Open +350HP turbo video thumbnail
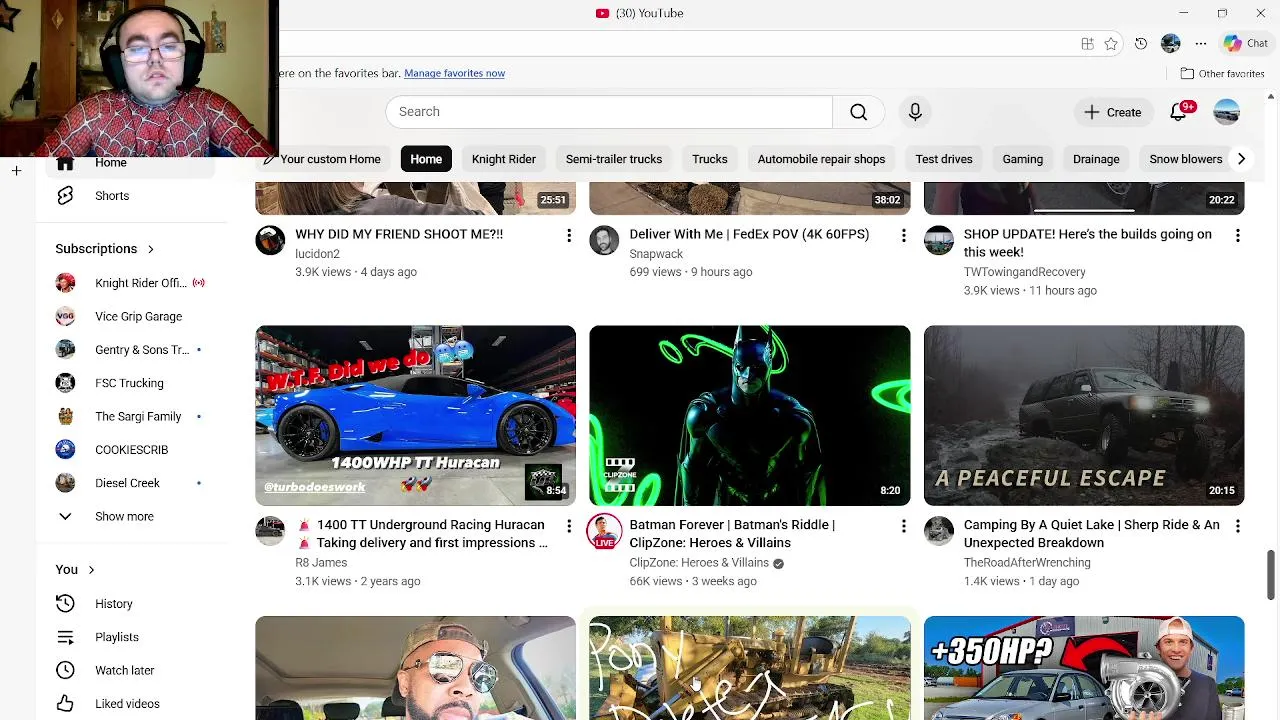This screenshot has width=1280, height=720. click(x=1084, y=667)
